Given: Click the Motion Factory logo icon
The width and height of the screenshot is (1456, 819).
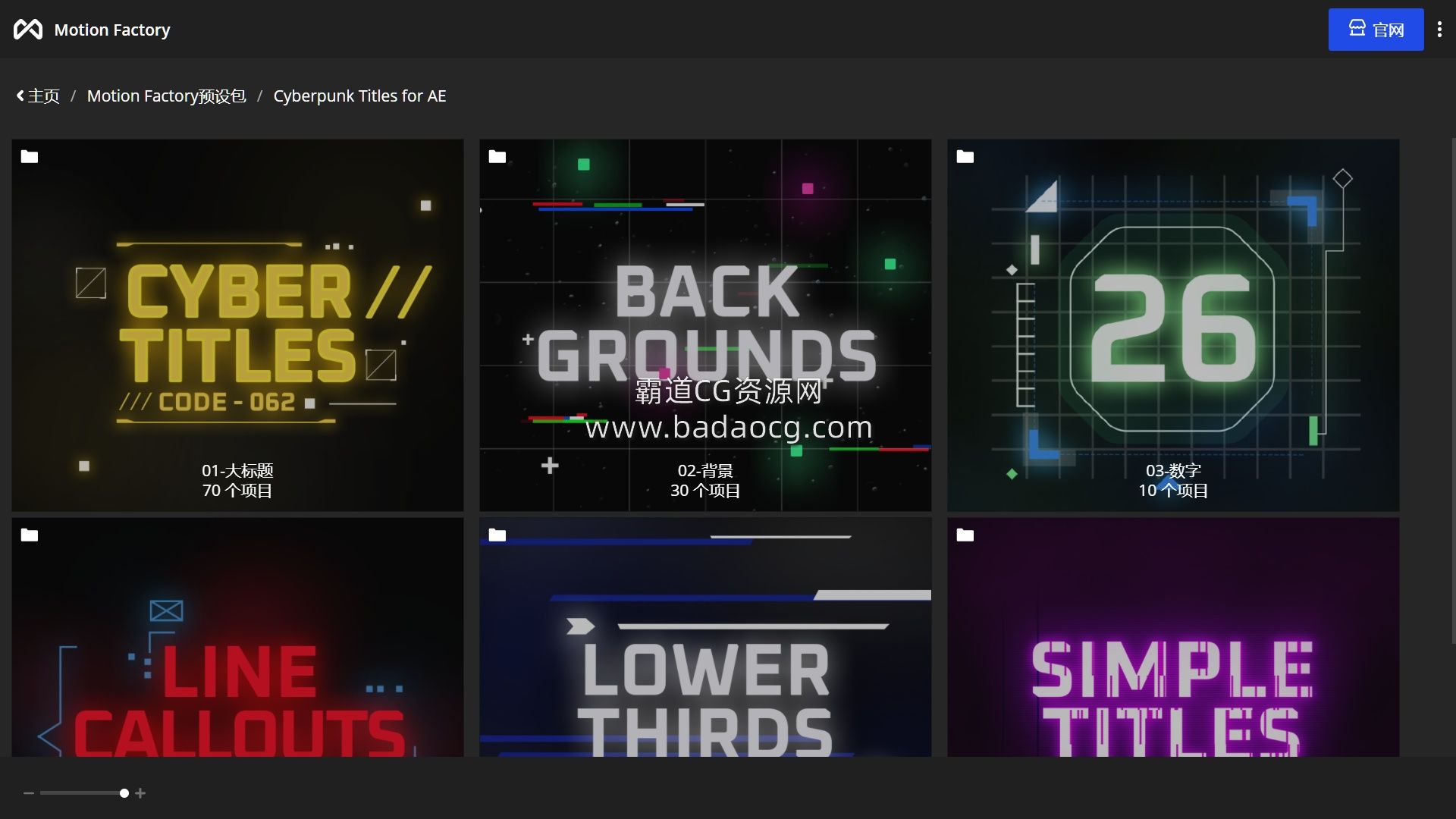Looking at the screenshot, I should tap(28, 30).
